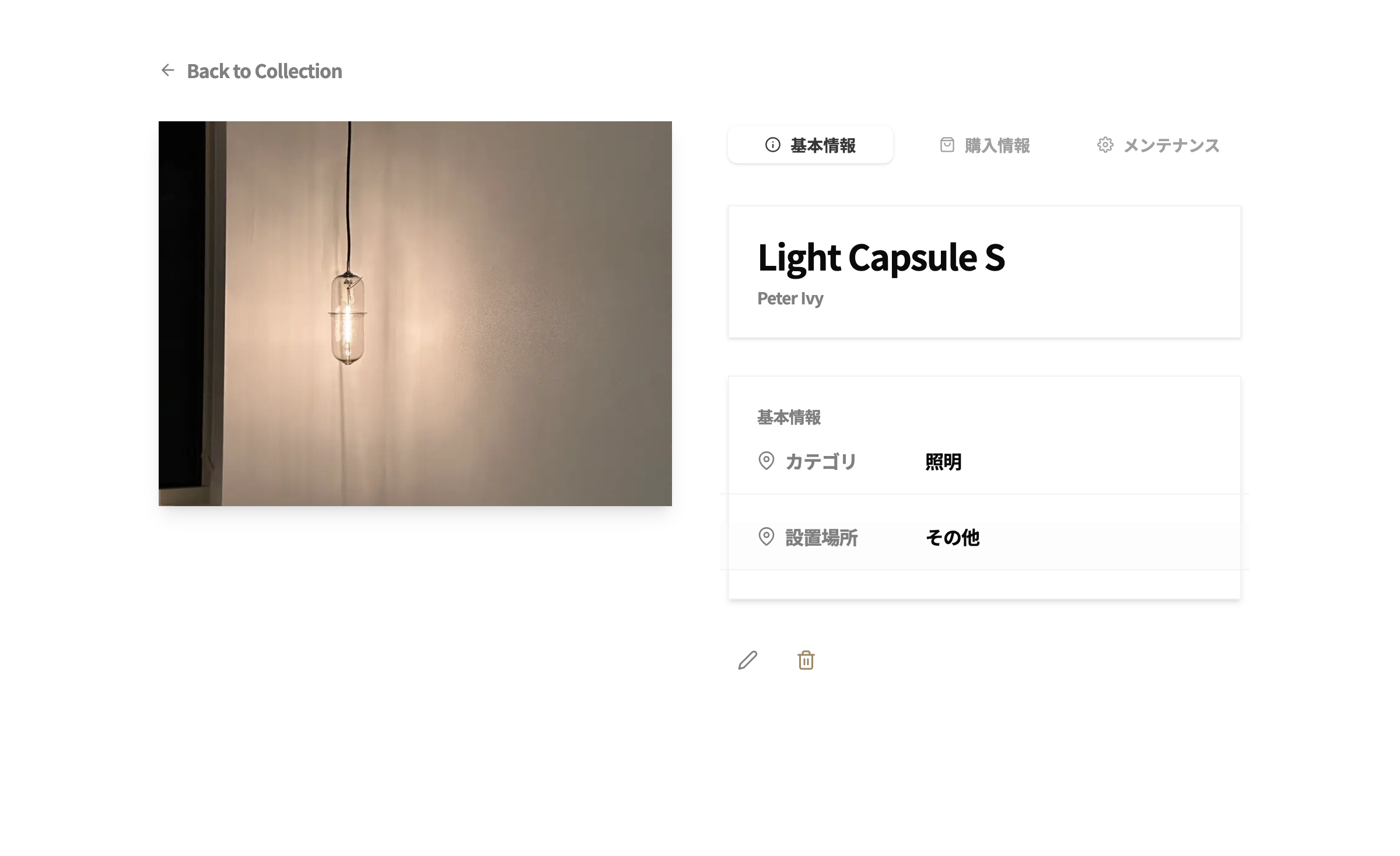The height and width of the screenshot is (856, 1400).
Task: Open the Back to Collection link
Action: (251, 71)
